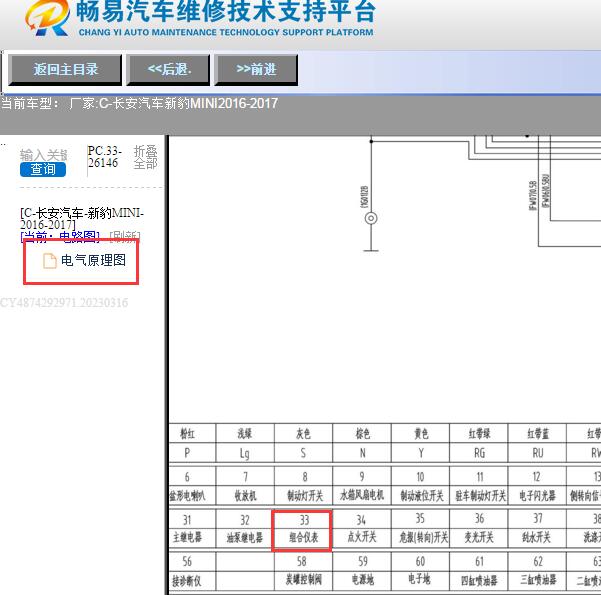Image resolution: width=601 pixels, height=595 pixels.
Task: Click the [刷新] refresh link
Action: [x=125, y=237]
